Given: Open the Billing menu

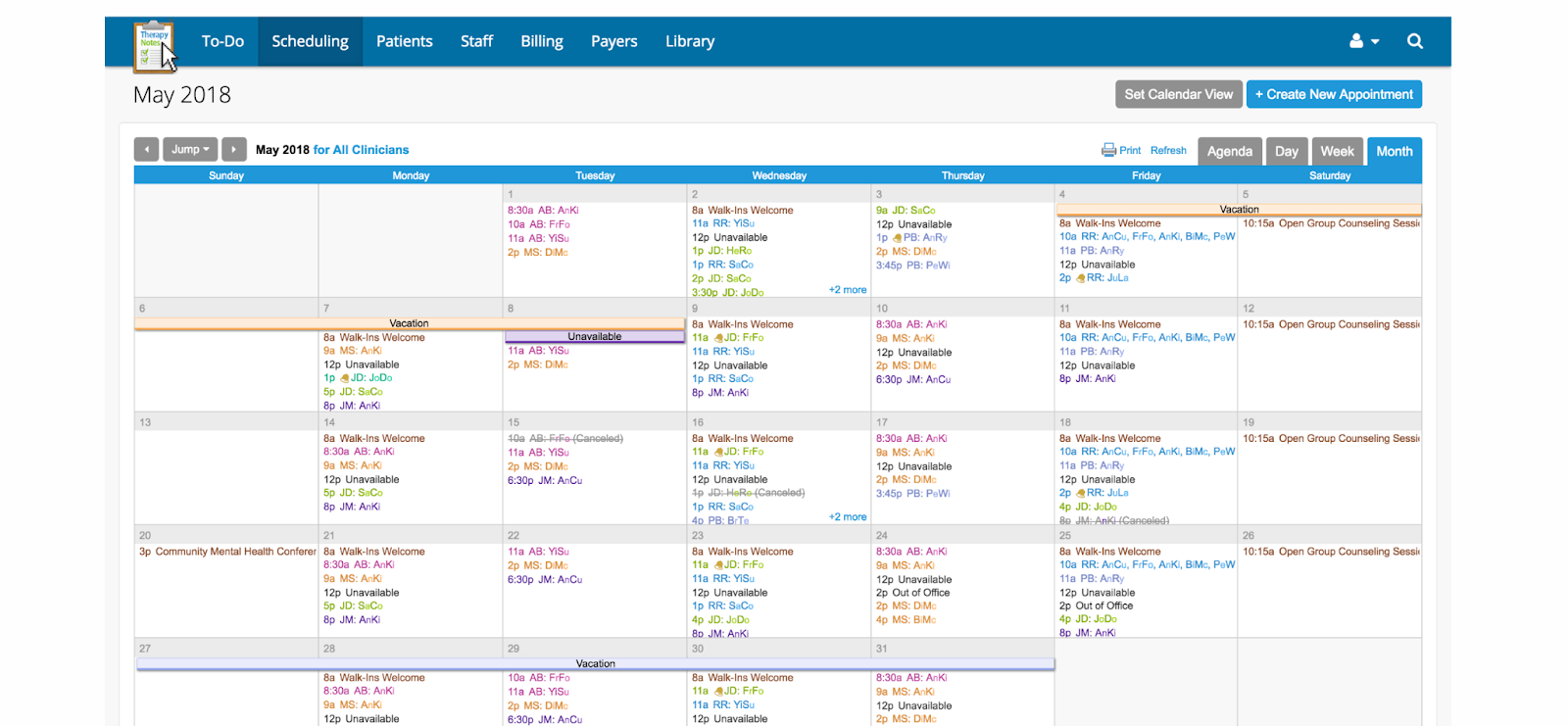Looking at the screenshot, I should 542,41.
